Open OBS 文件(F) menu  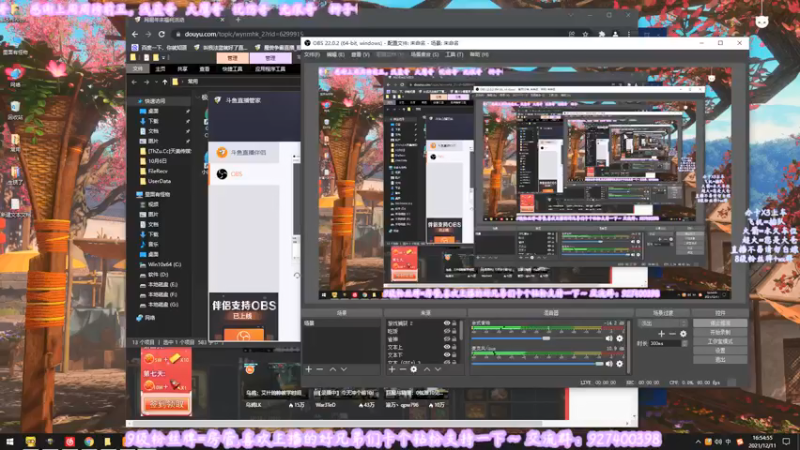[x=312, y=55]
